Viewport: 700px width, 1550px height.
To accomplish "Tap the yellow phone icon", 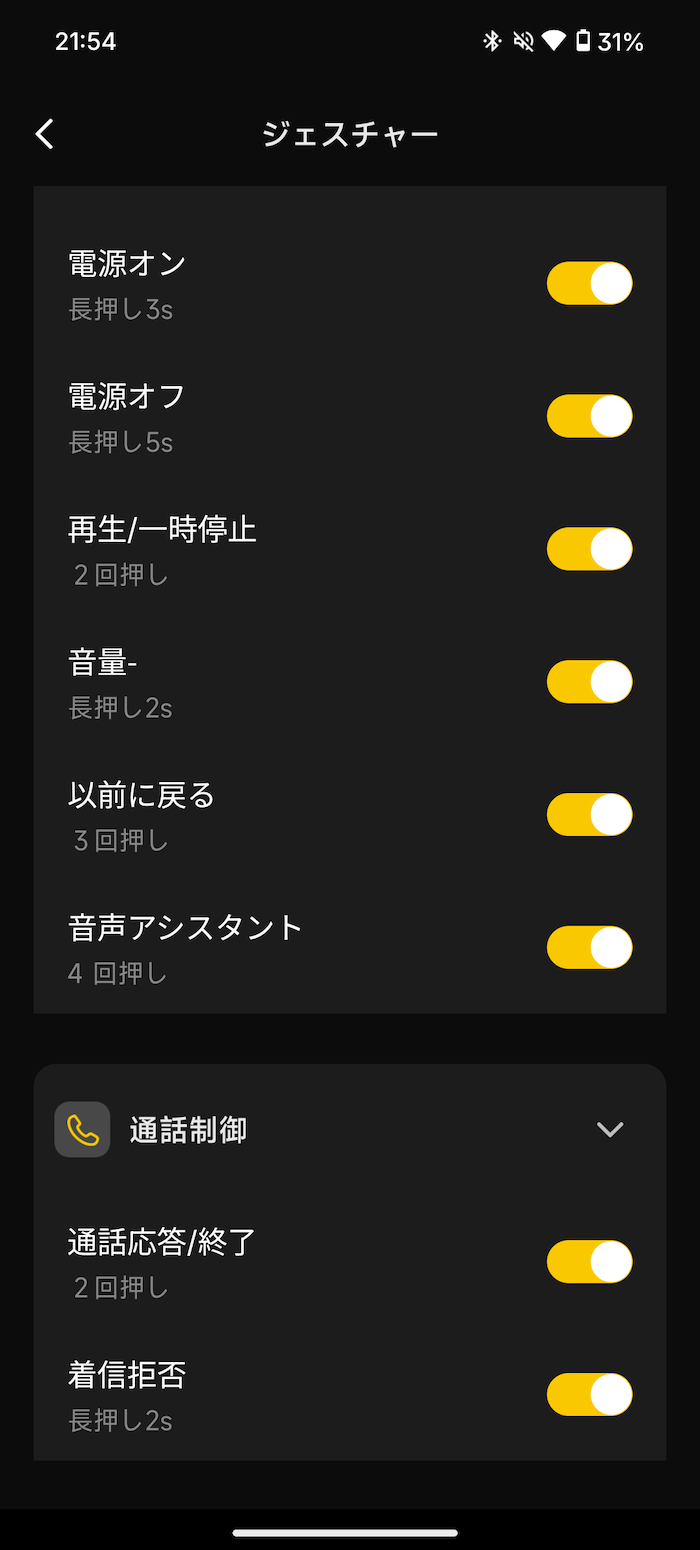I will pyautogui.click(x=82, y=1130).
